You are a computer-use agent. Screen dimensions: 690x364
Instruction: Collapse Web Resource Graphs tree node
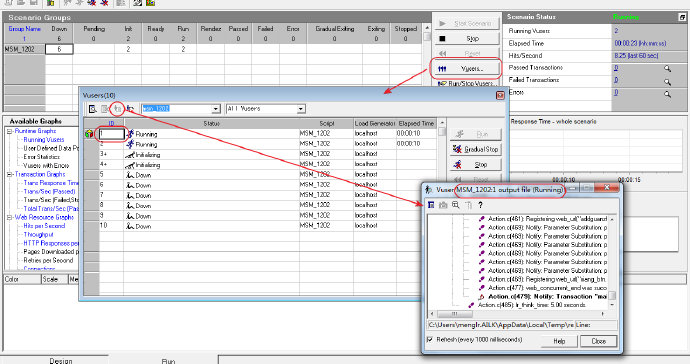point(9,217)
